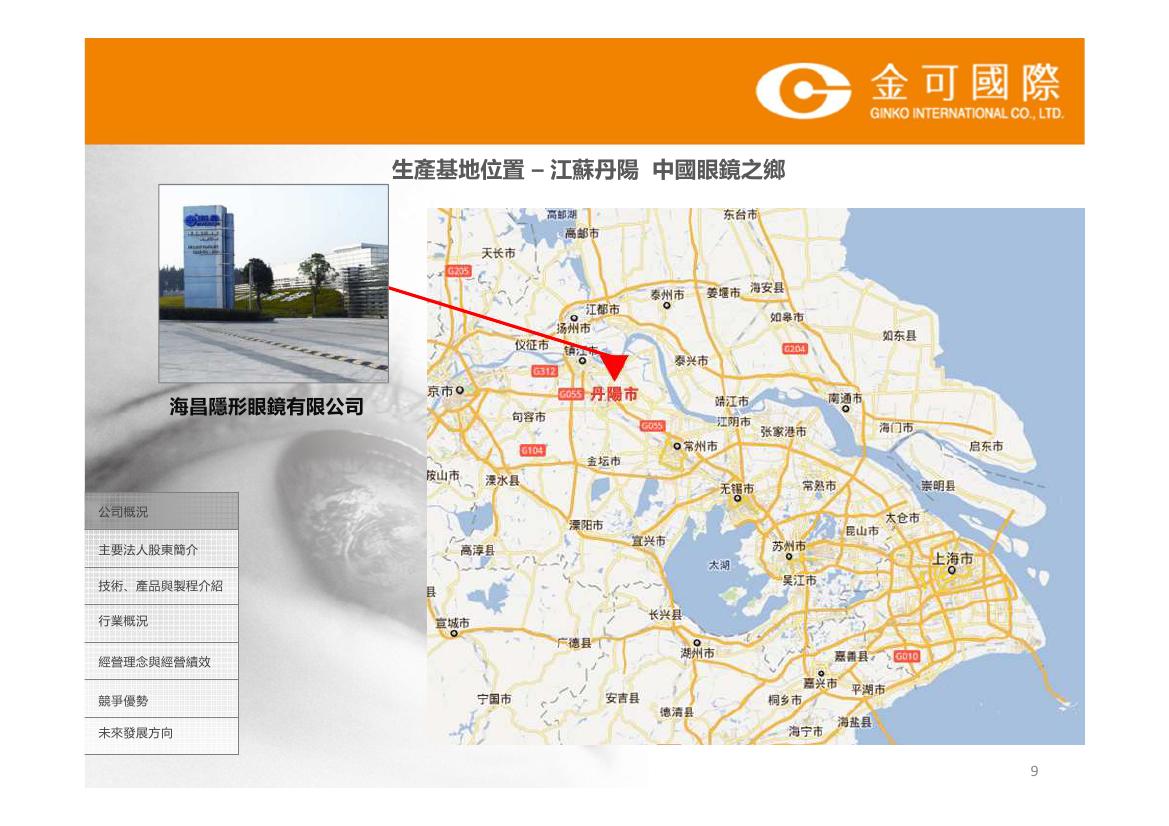Click the 长兴县 label on the map
Viewport: 1169px width, 826px height.
coord(665,615)
